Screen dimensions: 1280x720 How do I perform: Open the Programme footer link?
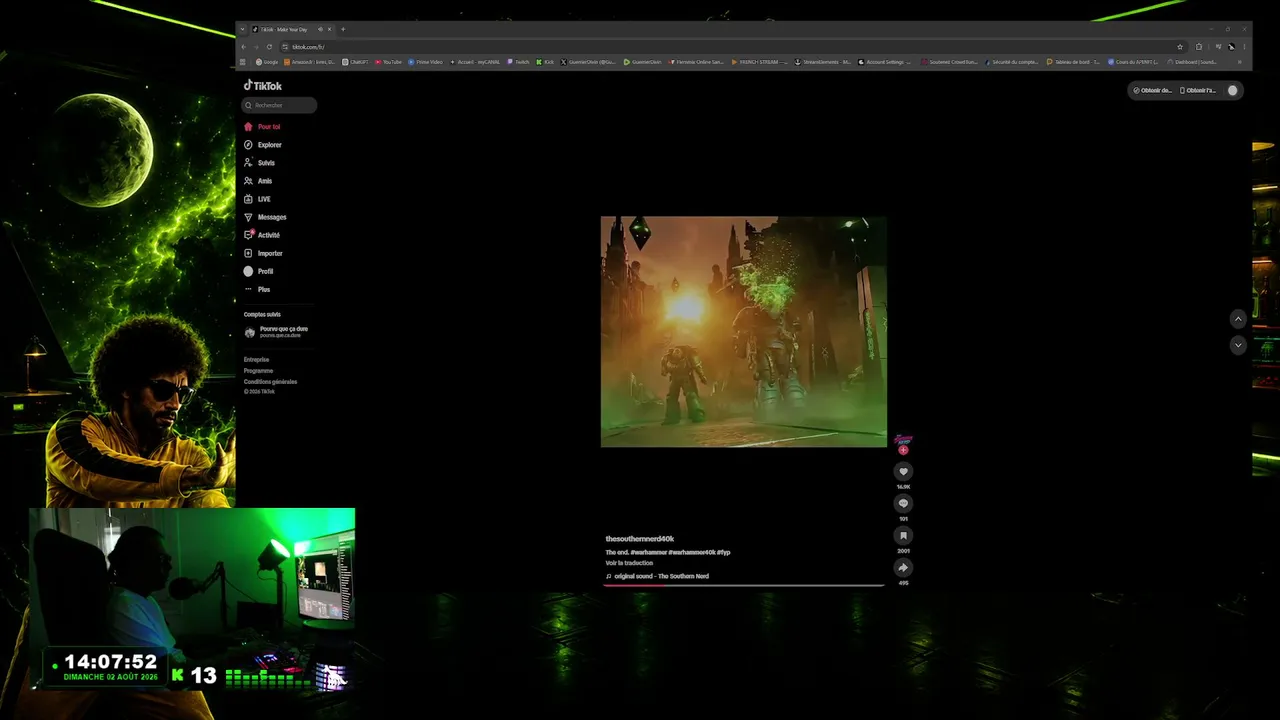(x=258, y=370)
